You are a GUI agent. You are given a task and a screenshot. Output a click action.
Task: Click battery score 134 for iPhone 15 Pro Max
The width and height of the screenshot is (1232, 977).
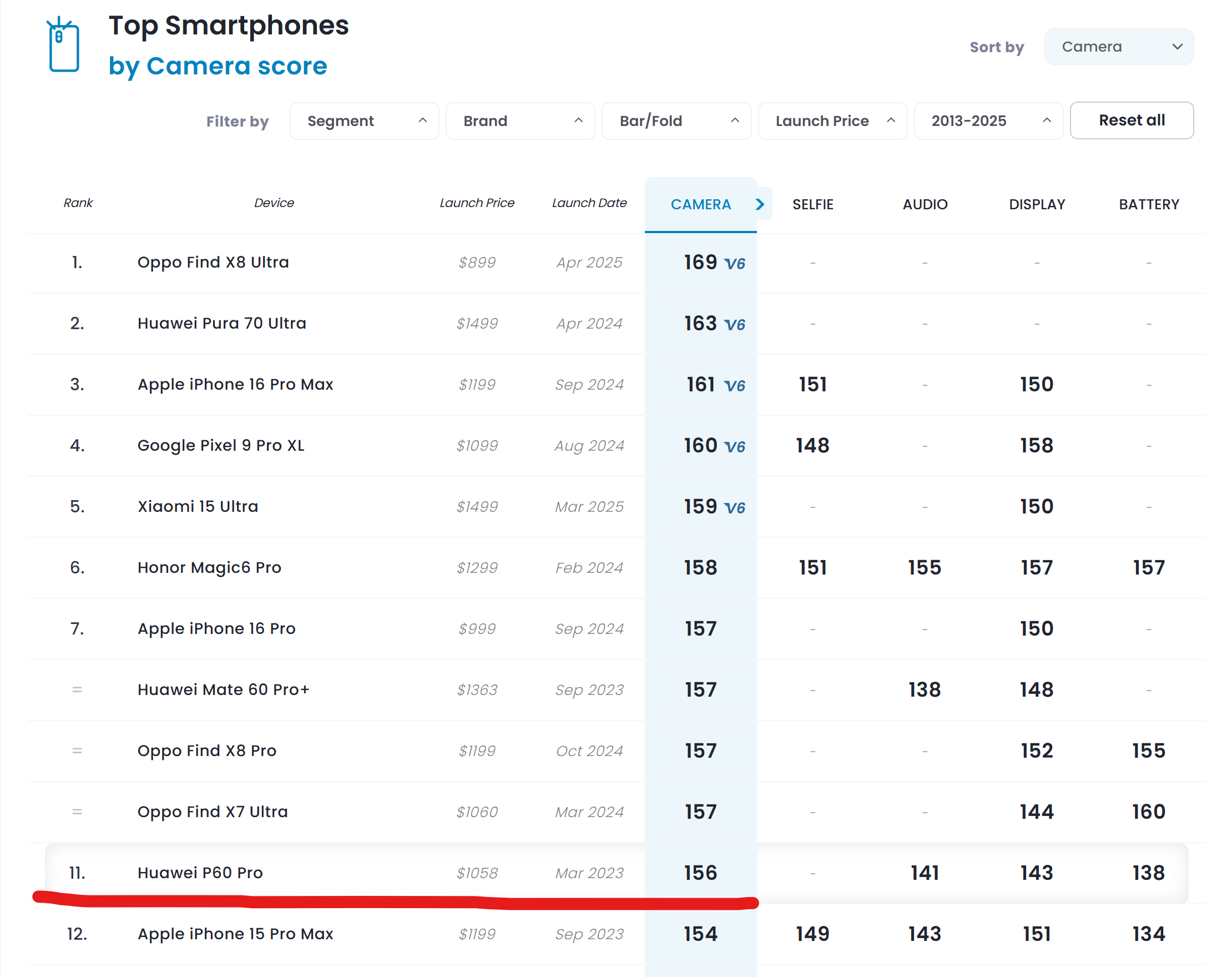pos(1149,934)
